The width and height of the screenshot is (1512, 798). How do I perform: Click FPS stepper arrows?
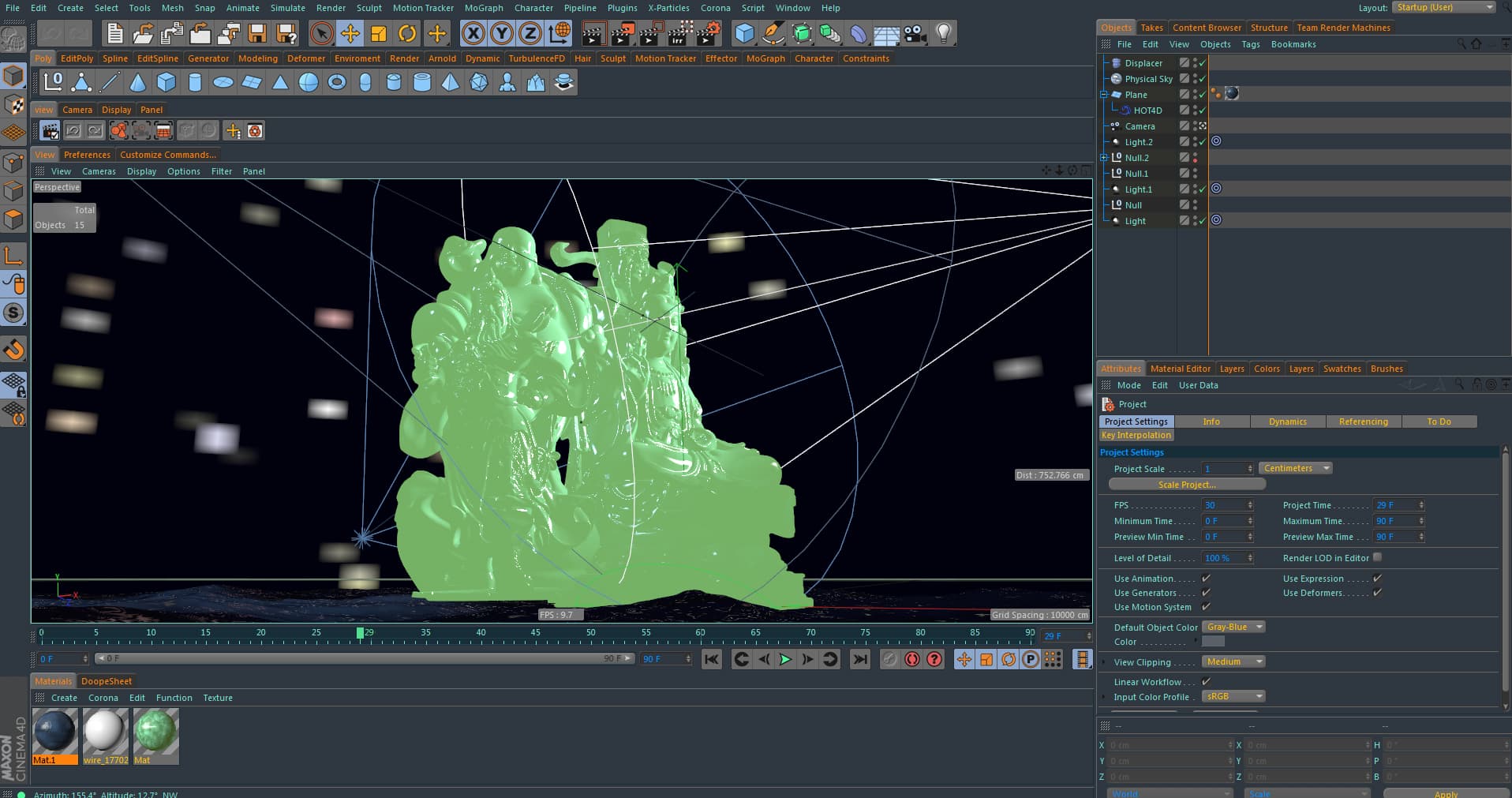pos(1250,505)
